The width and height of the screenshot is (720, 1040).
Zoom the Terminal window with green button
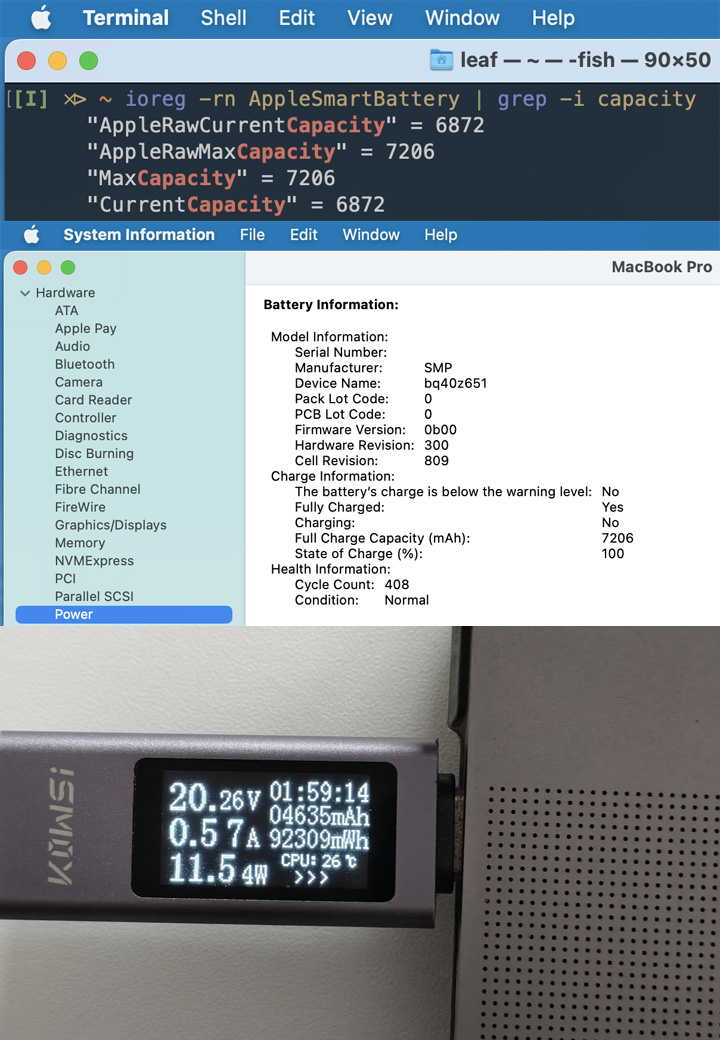click(x=88, y=61)
